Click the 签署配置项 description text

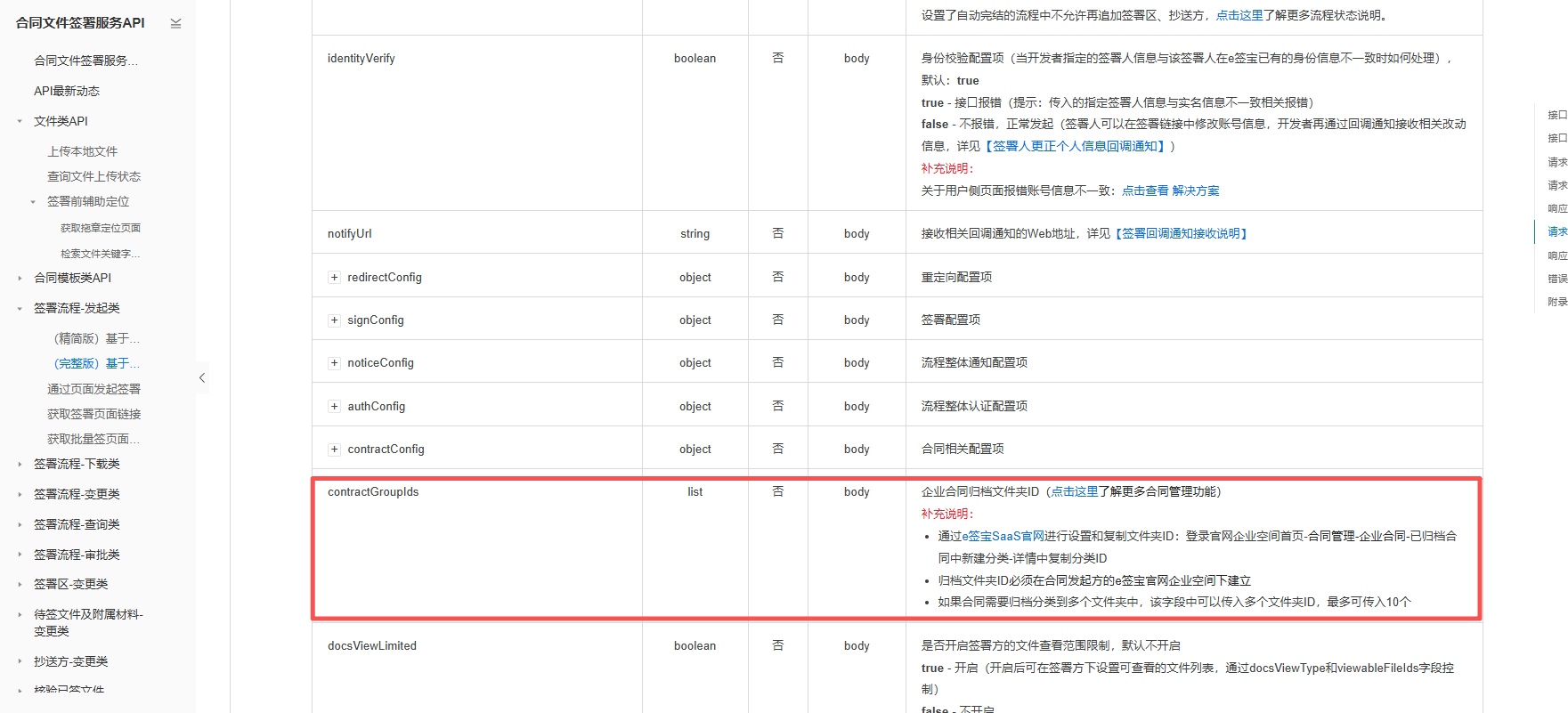coord(951,320)
